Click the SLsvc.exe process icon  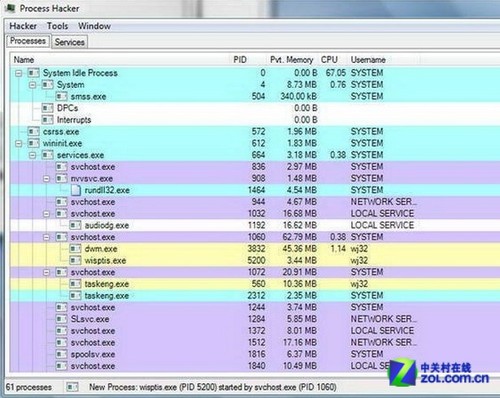(61, 319)
